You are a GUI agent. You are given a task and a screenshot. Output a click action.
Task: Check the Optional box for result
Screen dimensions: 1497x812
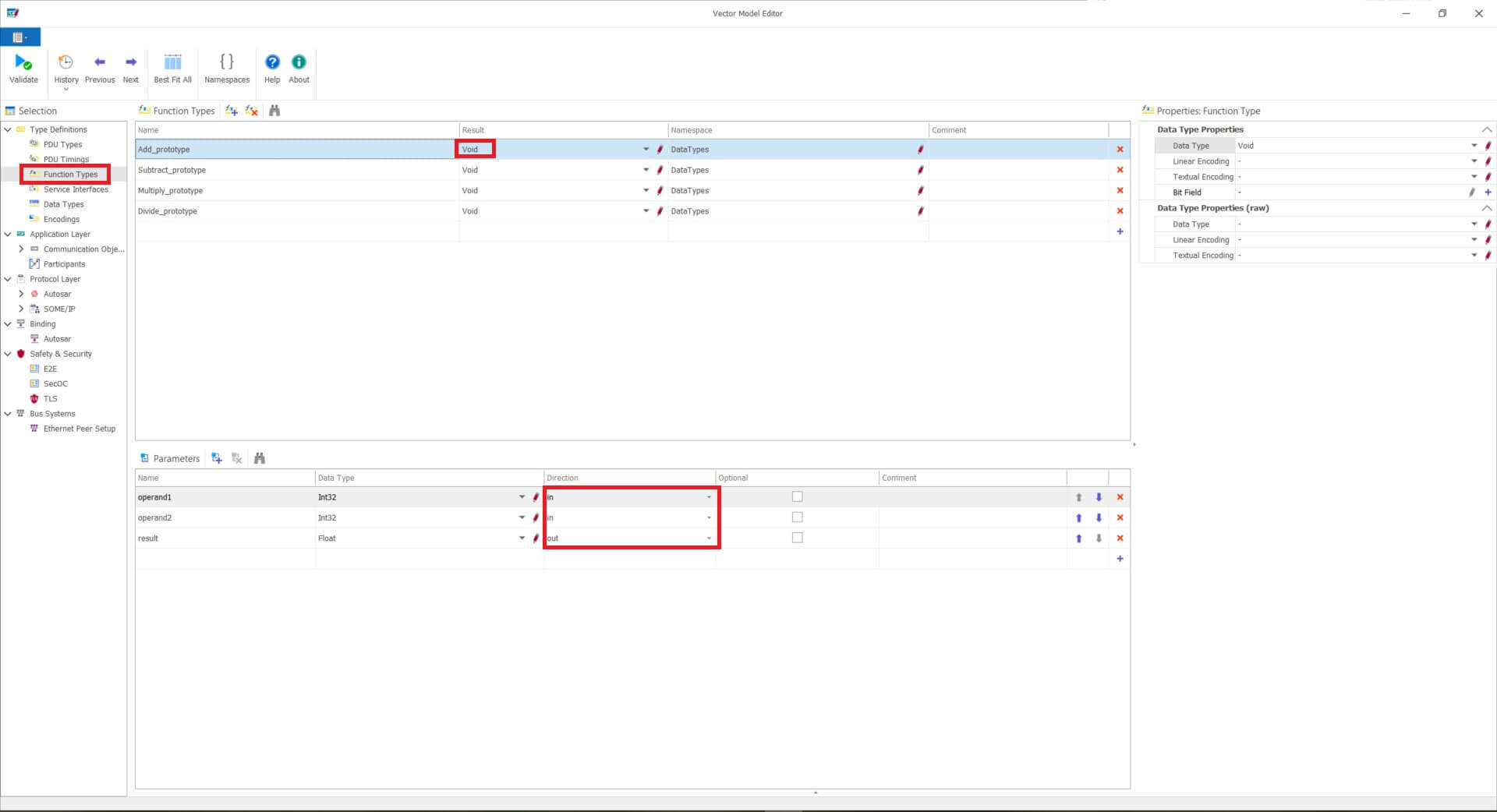797,538
